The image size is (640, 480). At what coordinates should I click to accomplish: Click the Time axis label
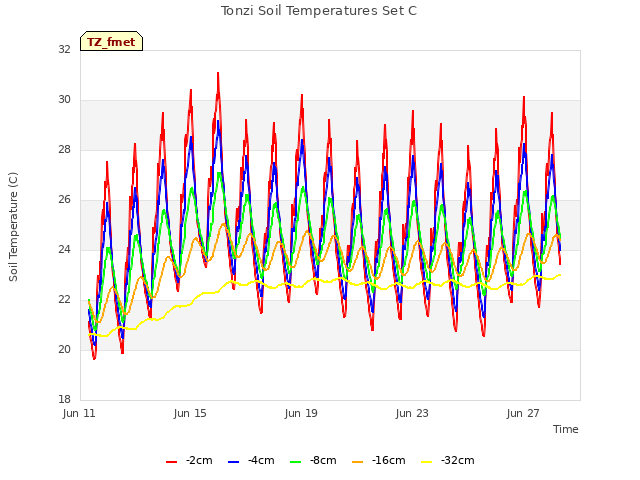tap(566, 429)
